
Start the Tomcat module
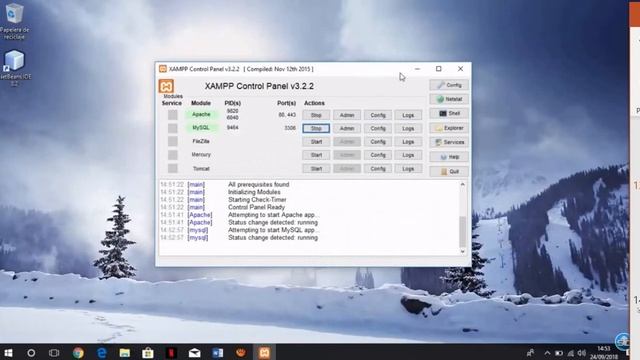click(316, 169)
